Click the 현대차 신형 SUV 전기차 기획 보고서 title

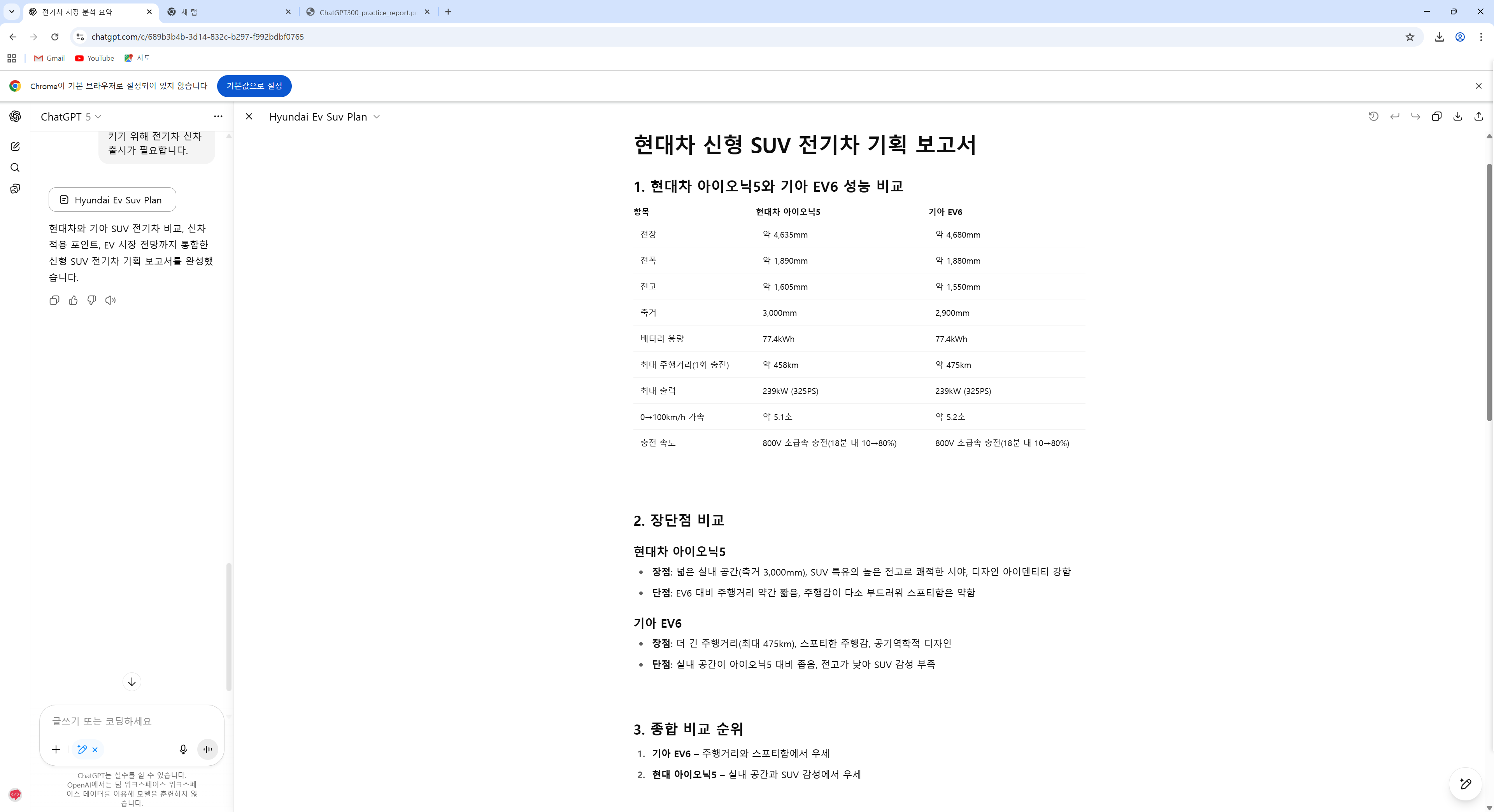[x=805, y=144]
